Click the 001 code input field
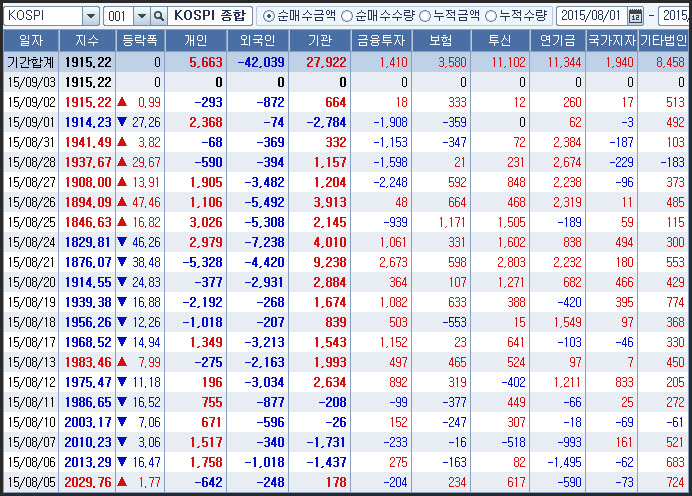 pyautogui.click(x=118, y=16)
